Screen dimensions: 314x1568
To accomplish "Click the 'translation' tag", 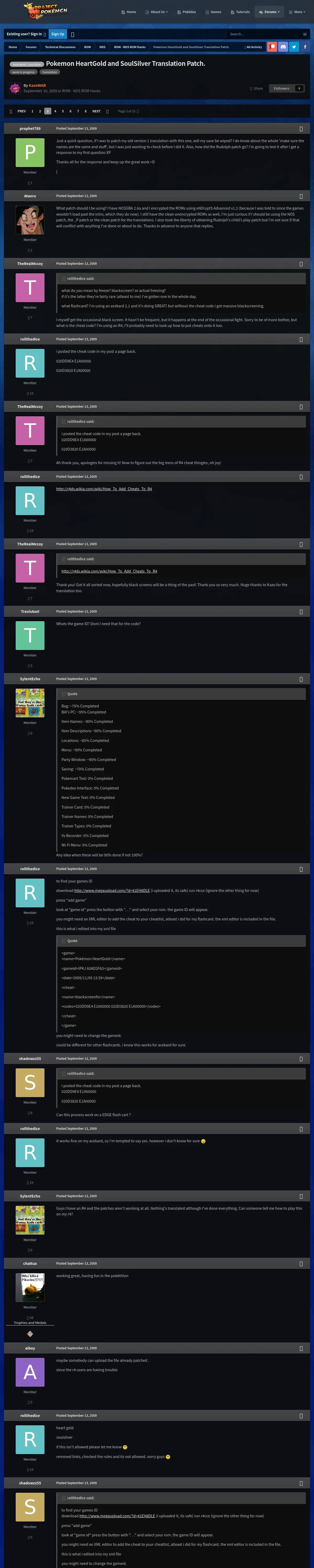I will coord(50,72).
